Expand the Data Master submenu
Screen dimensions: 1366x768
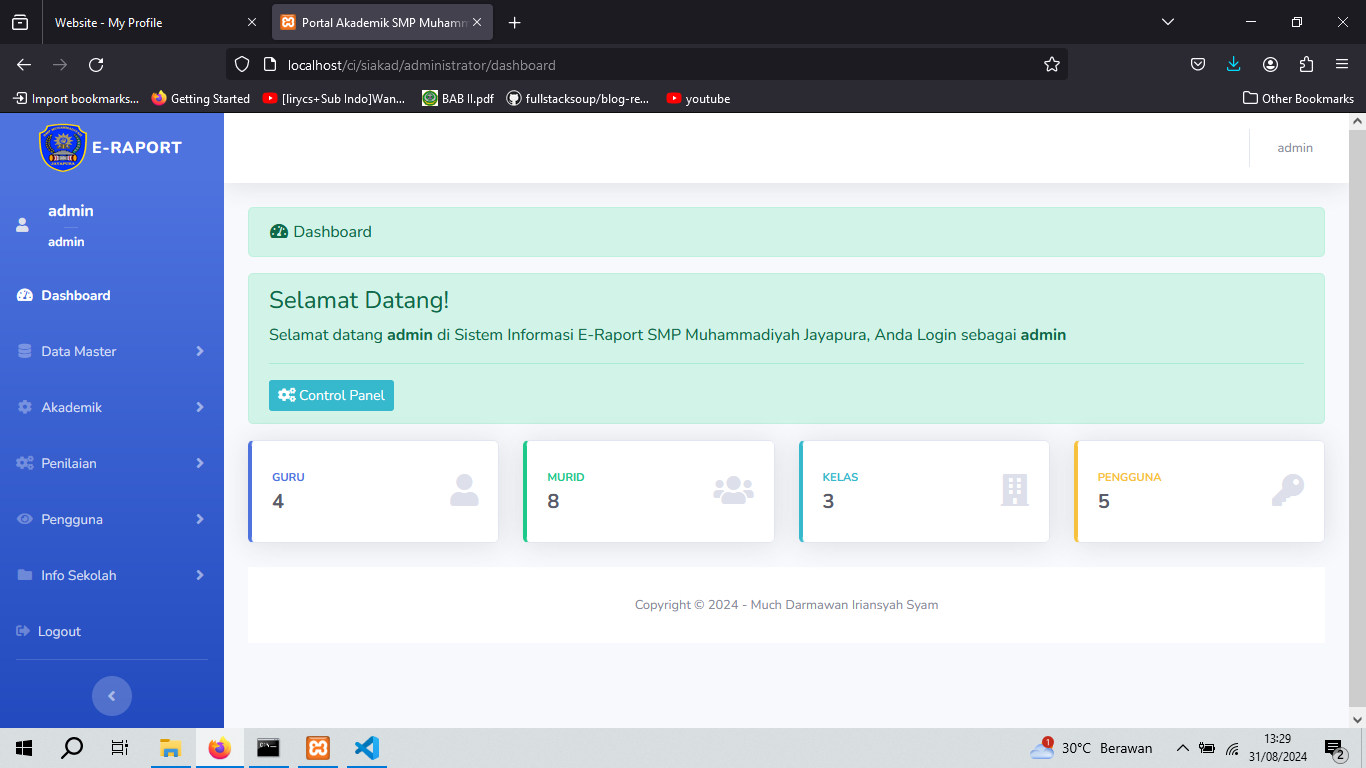click(x=199, y=351)
